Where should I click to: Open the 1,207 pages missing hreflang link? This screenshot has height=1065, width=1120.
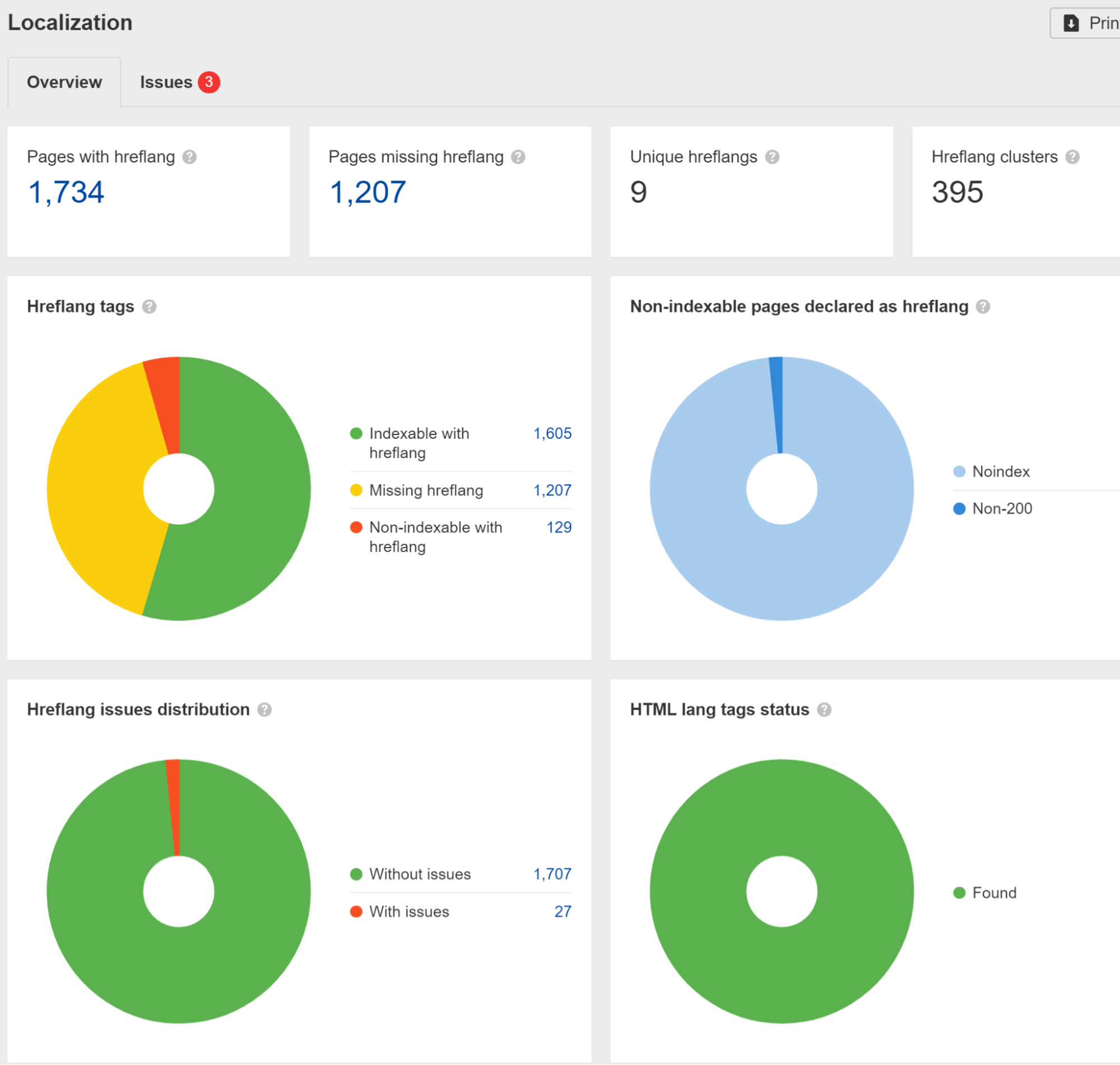pos(368,193)
